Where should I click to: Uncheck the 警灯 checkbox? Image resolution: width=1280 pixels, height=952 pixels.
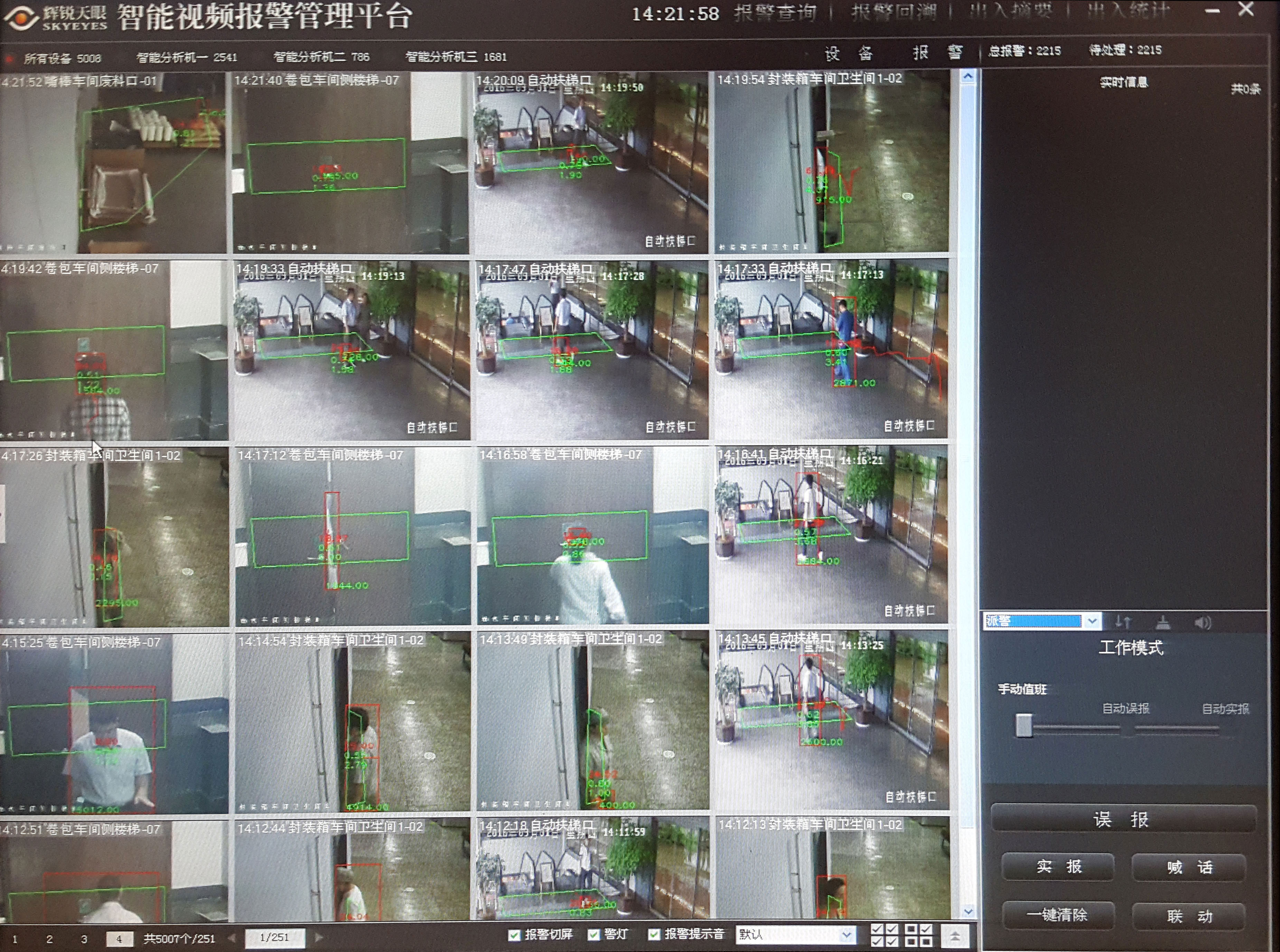[593, 935]
